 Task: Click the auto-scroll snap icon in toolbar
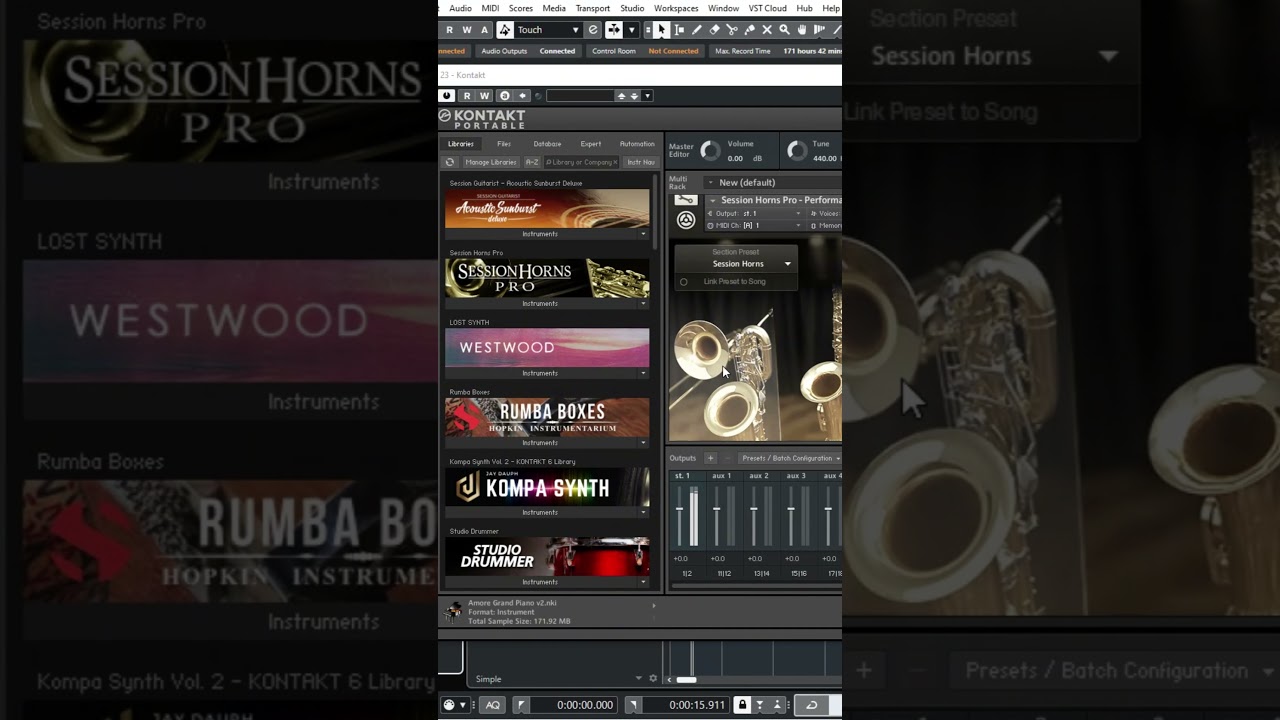(x=614, y=30)
